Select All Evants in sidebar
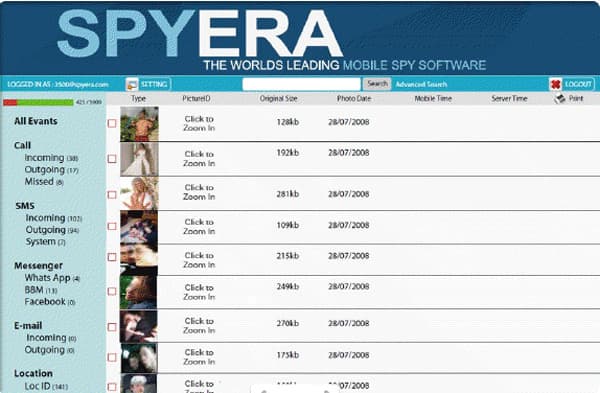Screen dimensions: 600x393 click(x=36, y=121)
